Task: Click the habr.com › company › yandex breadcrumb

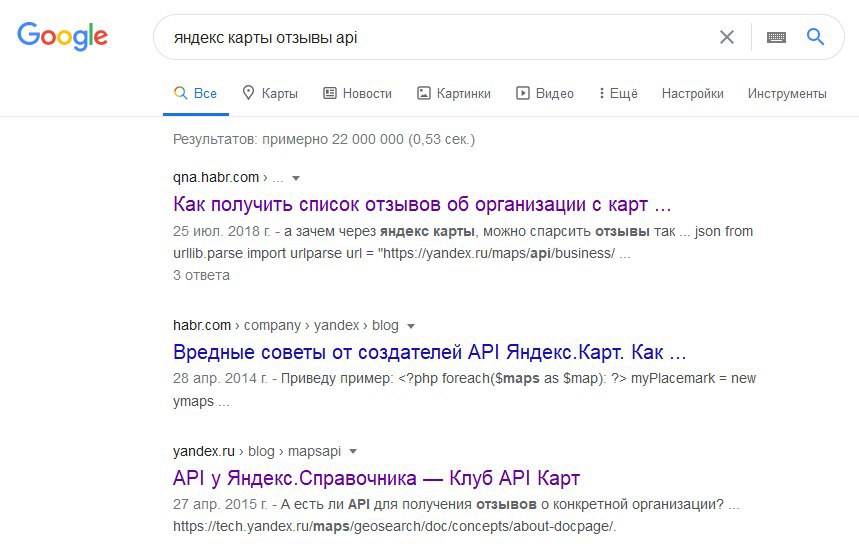Action: 285,325
